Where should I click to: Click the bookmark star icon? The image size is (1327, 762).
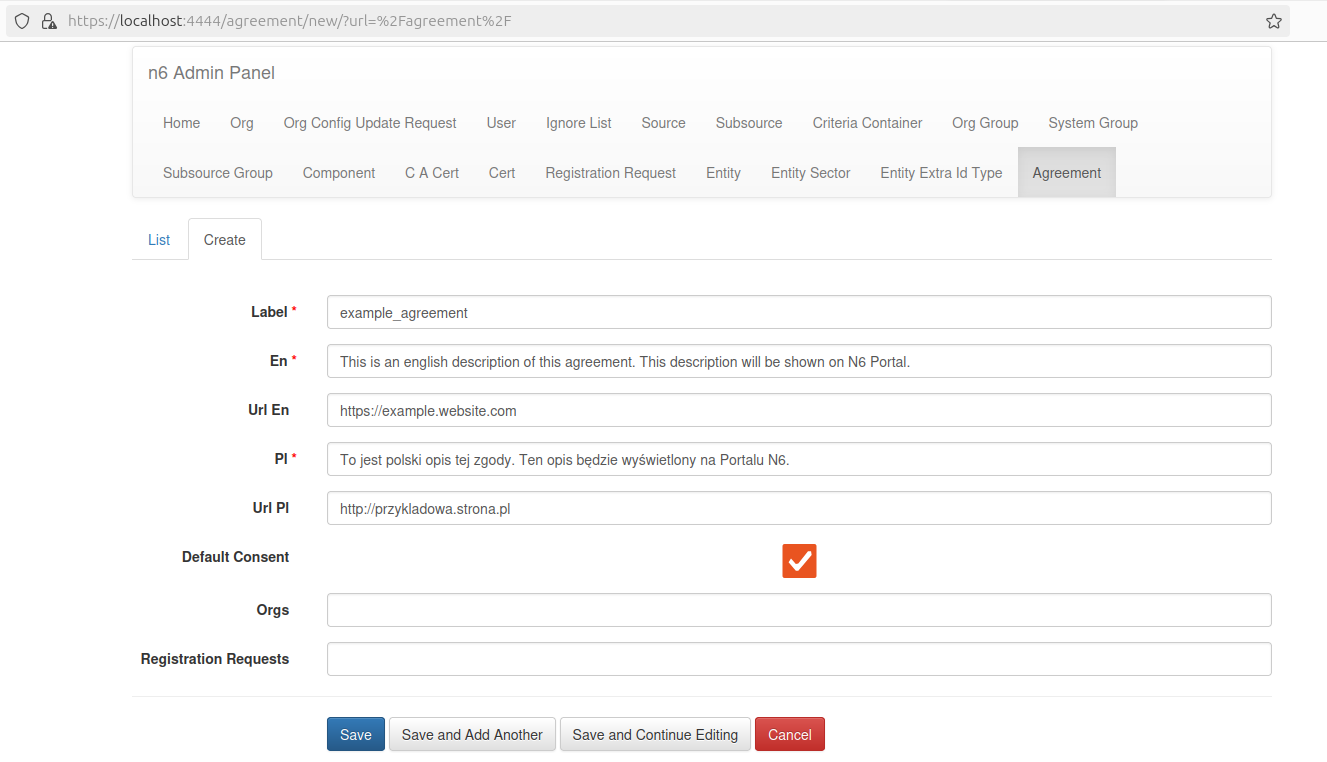1273,21
